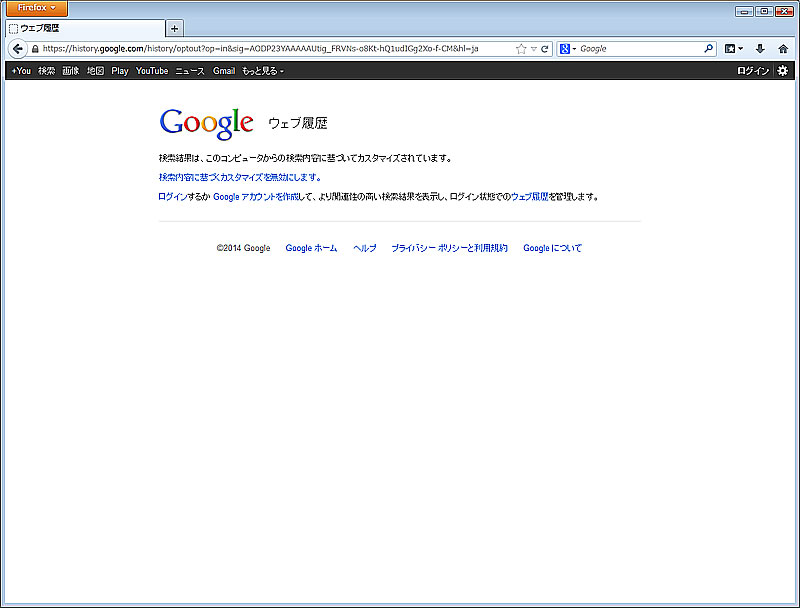Click the ログイン link in the paragraph
The height and width of the screenshot is (608, 800).
coord(173,197)
